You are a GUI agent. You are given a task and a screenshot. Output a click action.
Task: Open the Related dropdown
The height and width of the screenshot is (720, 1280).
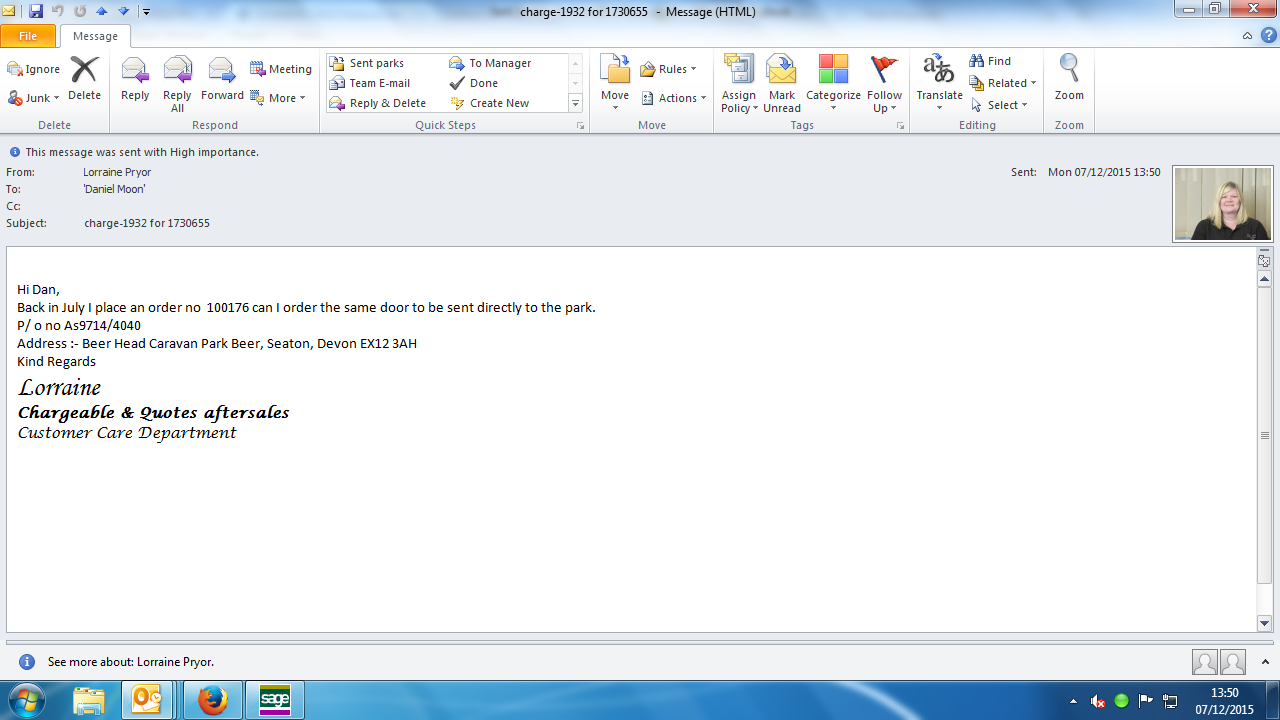click(1002, 83)
